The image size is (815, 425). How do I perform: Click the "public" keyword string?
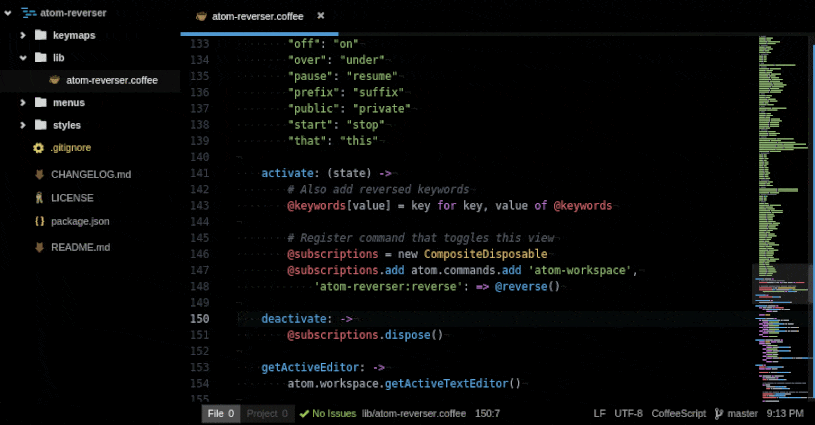(x=310, y=109)
